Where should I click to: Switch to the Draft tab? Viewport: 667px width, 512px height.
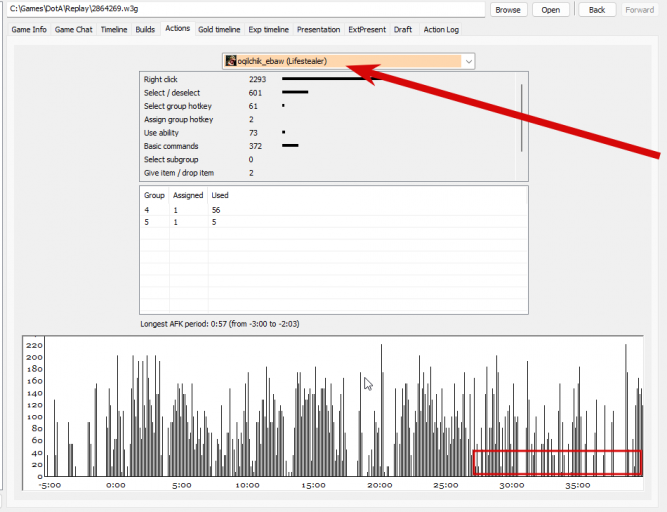(403, 29)
